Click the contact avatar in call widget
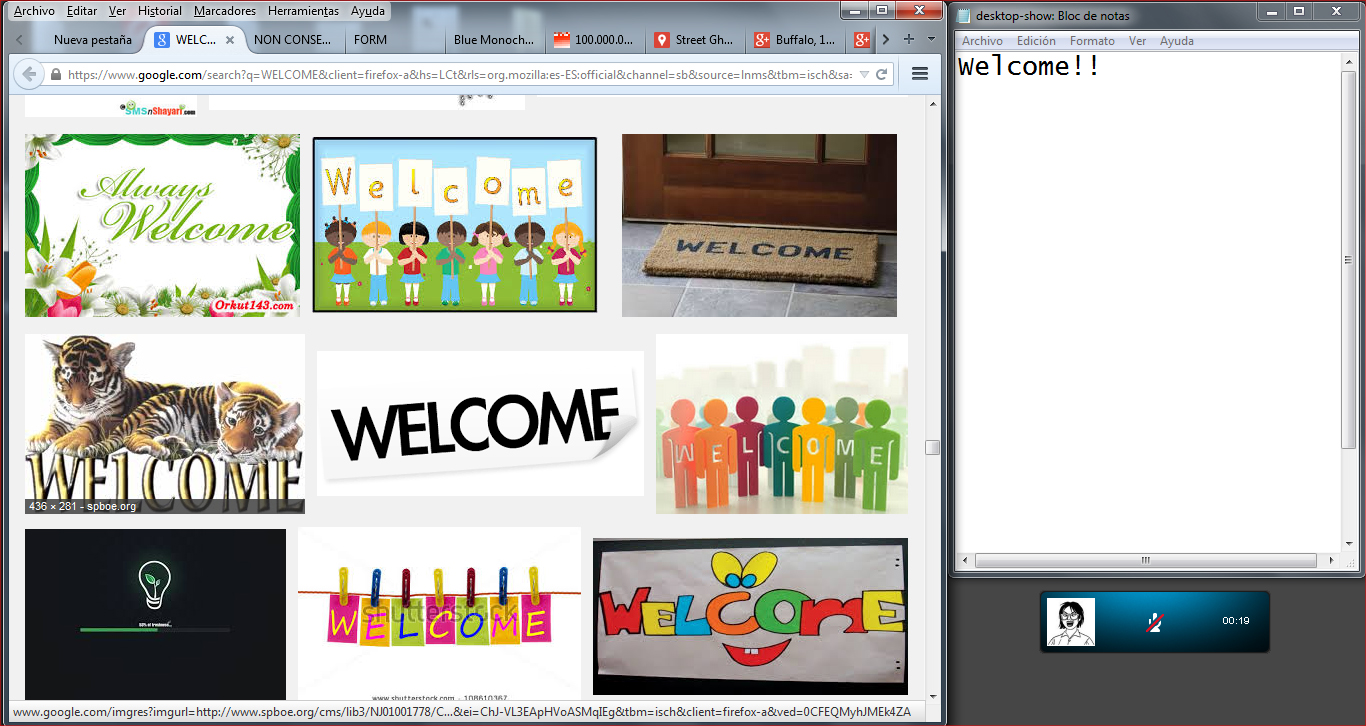Viewport: 1366px width, 726px height. (x=1070, y=622)
